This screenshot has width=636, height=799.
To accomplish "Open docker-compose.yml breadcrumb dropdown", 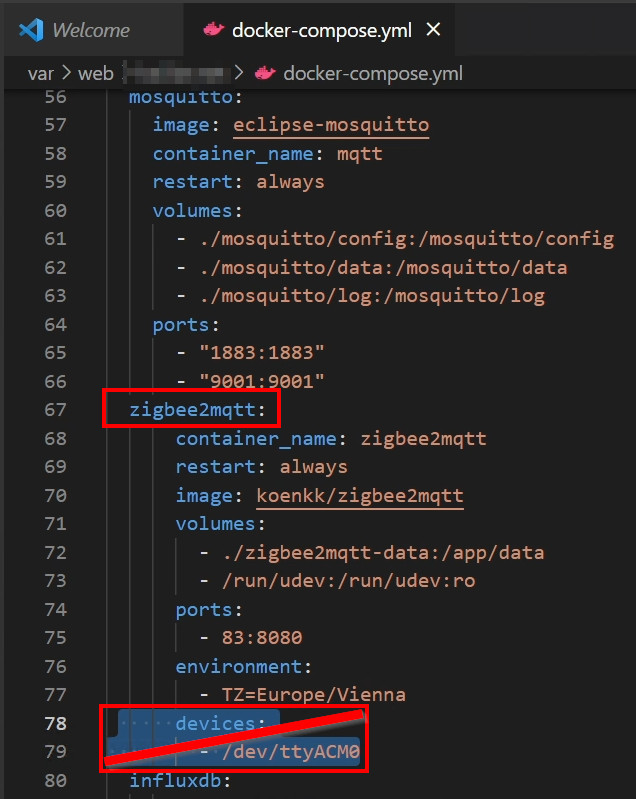I will click(x=372, y=73).
